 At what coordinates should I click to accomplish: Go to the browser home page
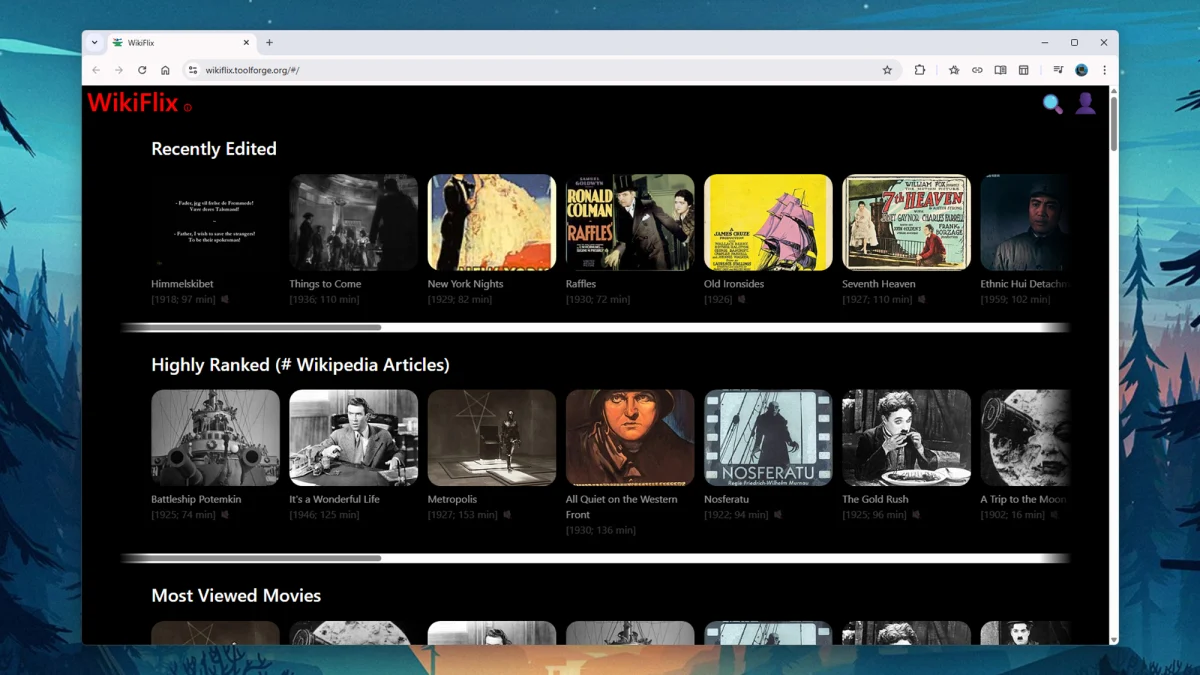[x=165, y=70]
